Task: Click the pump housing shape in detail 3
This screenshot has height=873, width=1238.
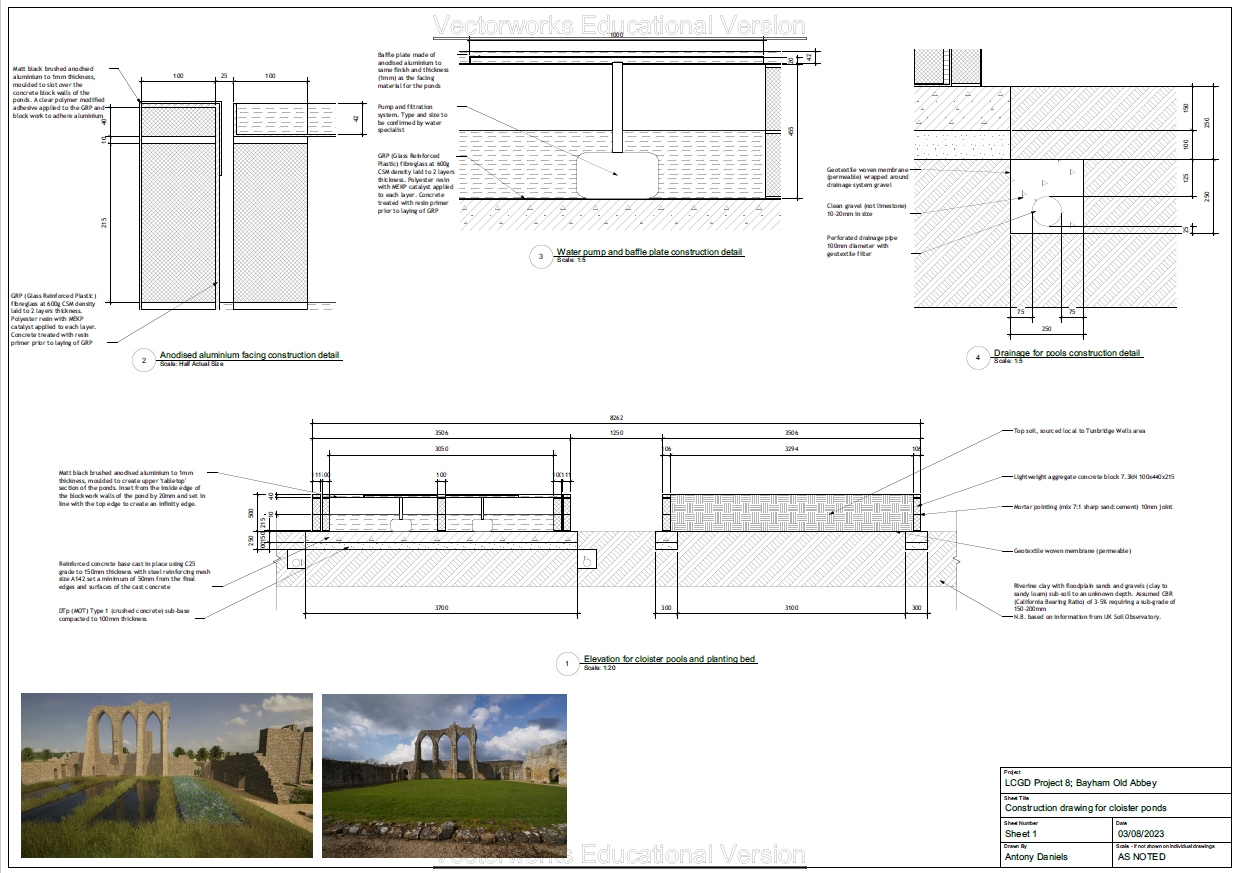Action: (618, 176)
